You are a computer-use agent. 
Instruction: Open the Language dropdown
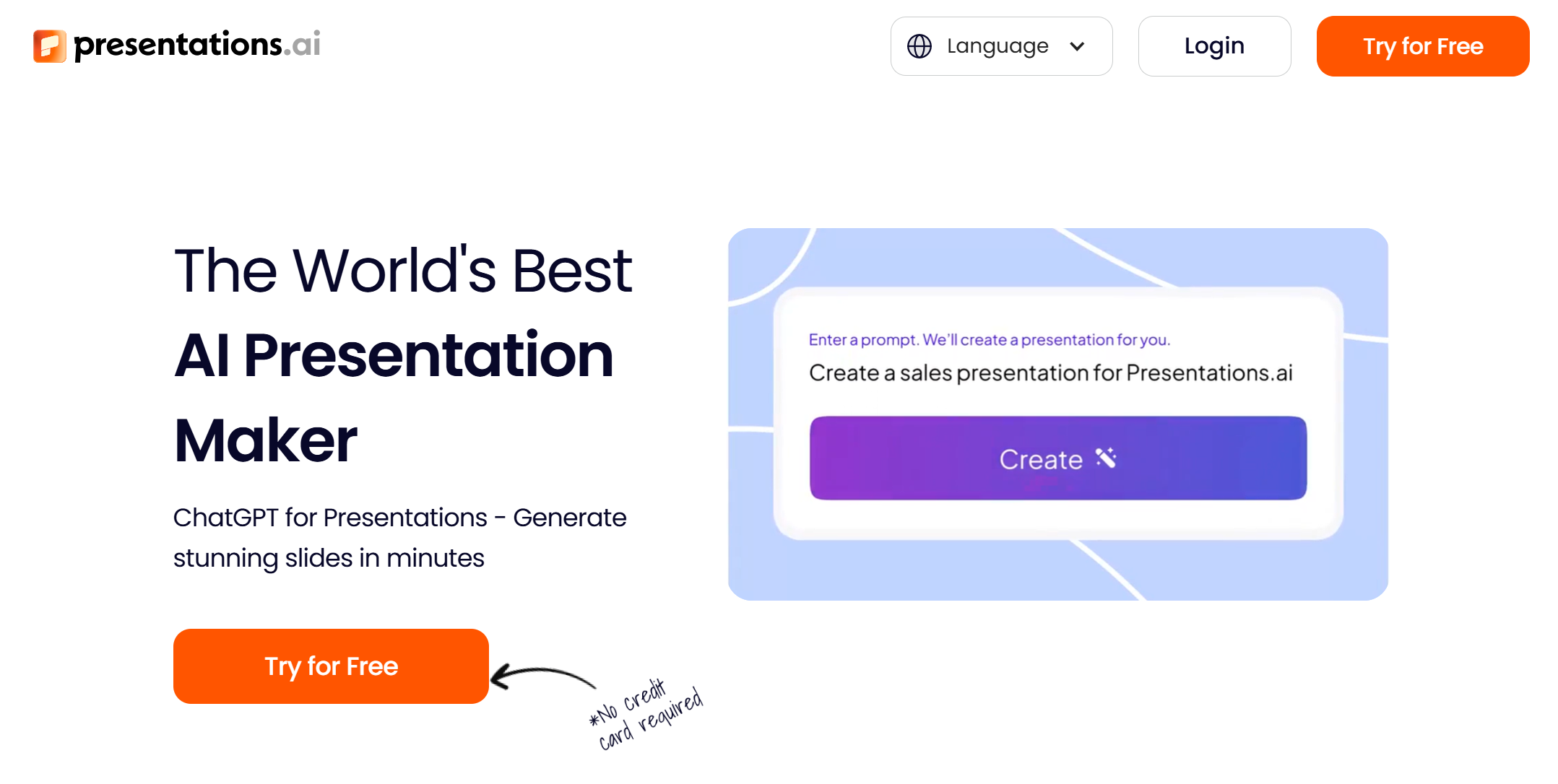coord(1000,46)
